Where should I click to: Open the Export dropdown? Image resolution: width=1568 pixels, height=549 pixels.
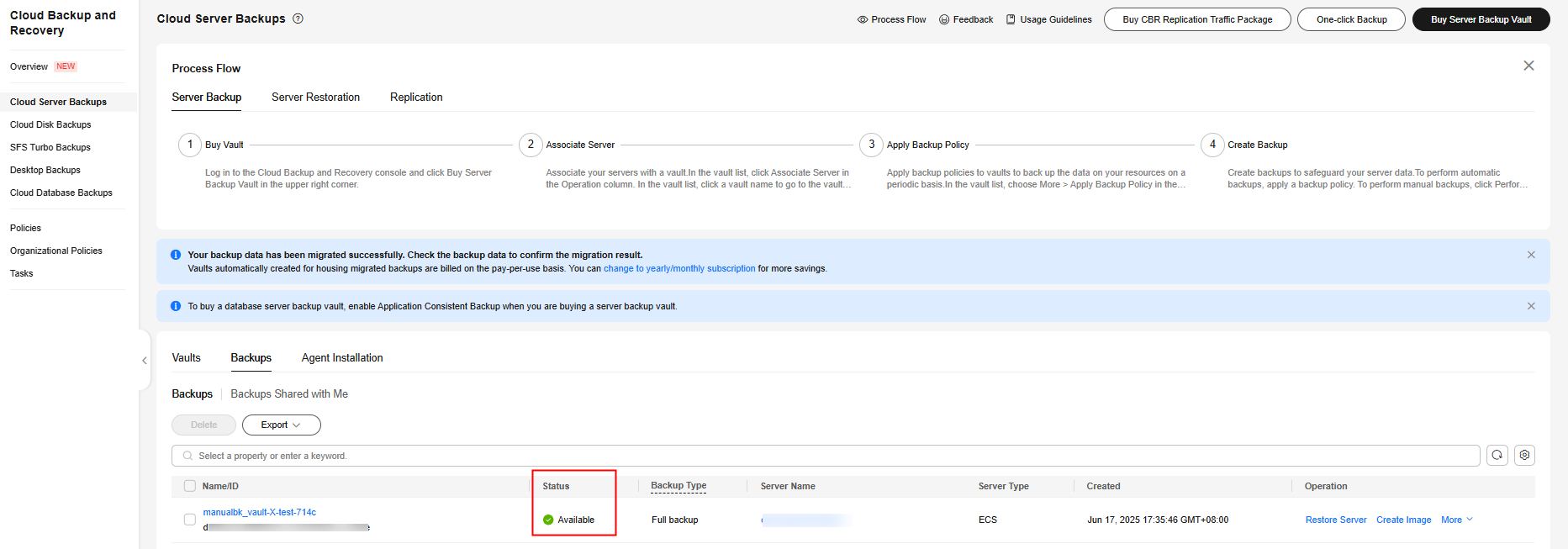tap(282, 425)
